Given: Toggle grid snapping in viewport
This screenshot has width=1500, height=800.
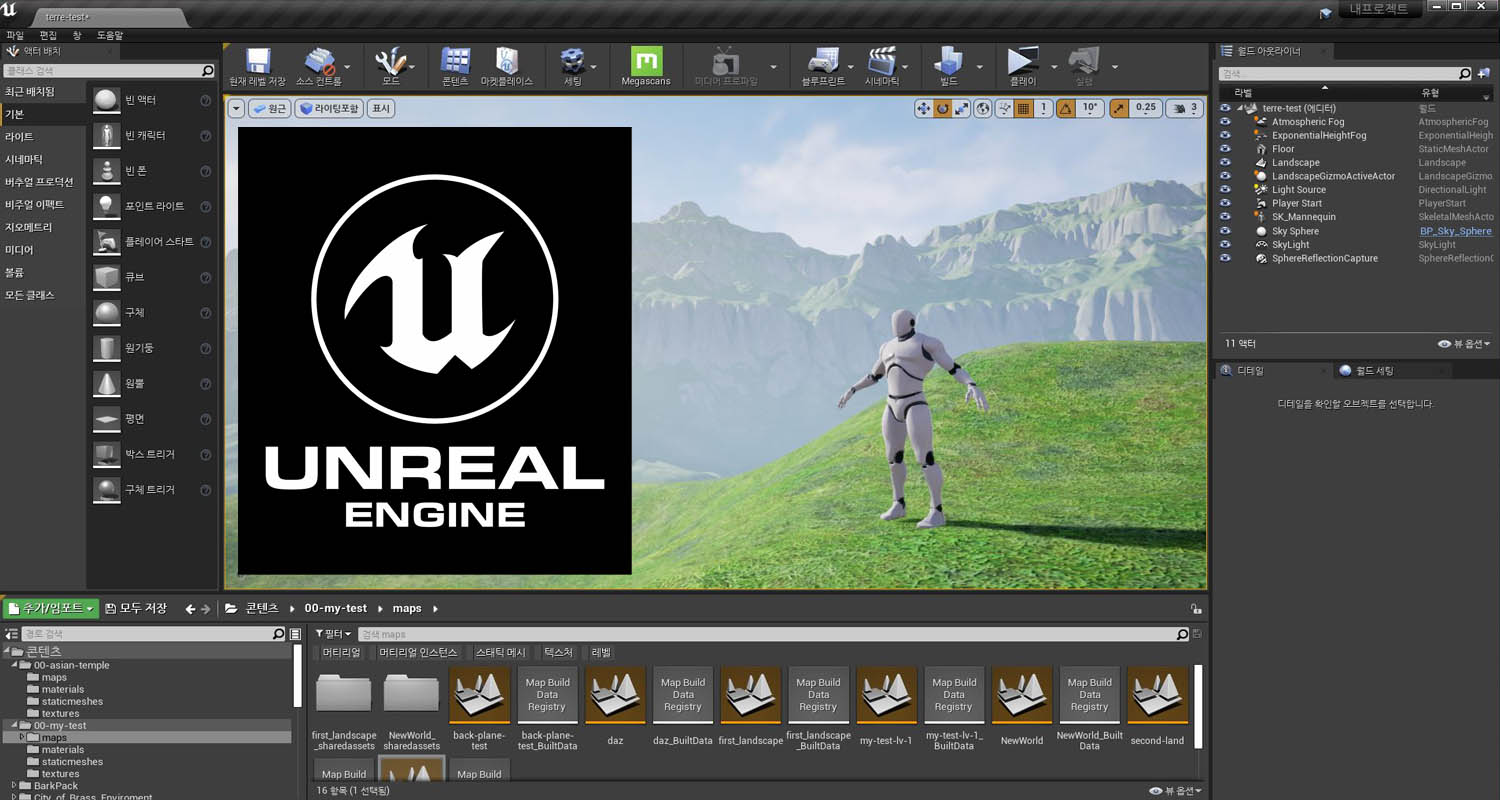Looking at the screenshot, I should [x=1023, y=108].
